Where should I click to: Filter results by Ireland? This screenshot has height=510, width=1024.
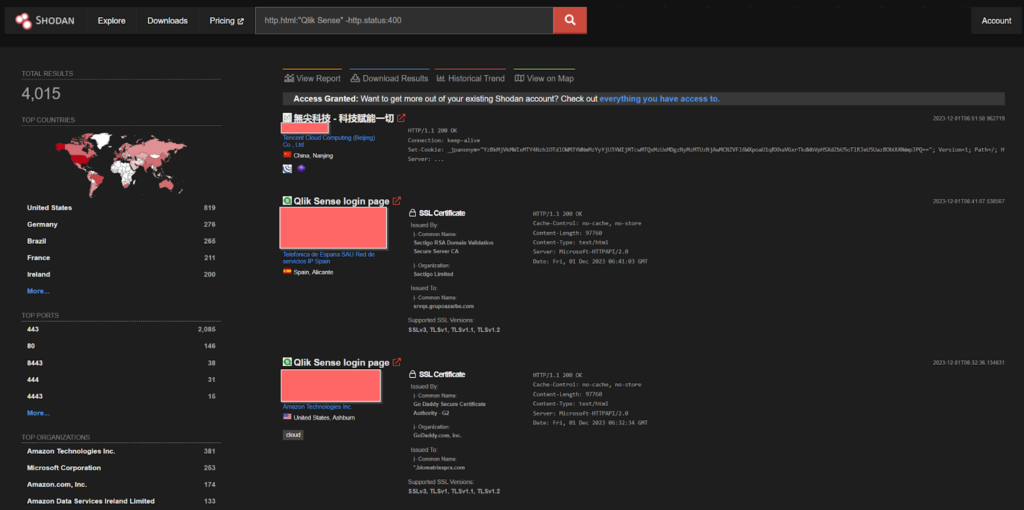coord(121,274)
